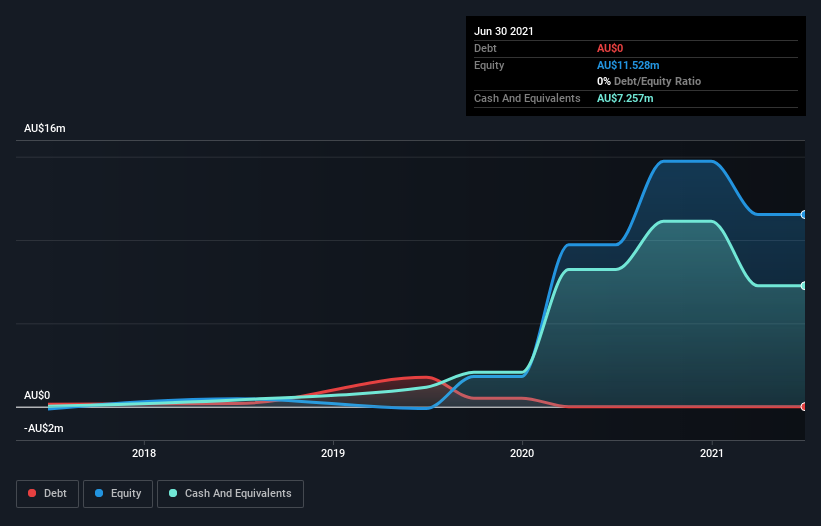Image resolution: width=821 pixels, height=526 pixels.
Task: Select the red Debt endpoint marker on chart
Action: 804,407
